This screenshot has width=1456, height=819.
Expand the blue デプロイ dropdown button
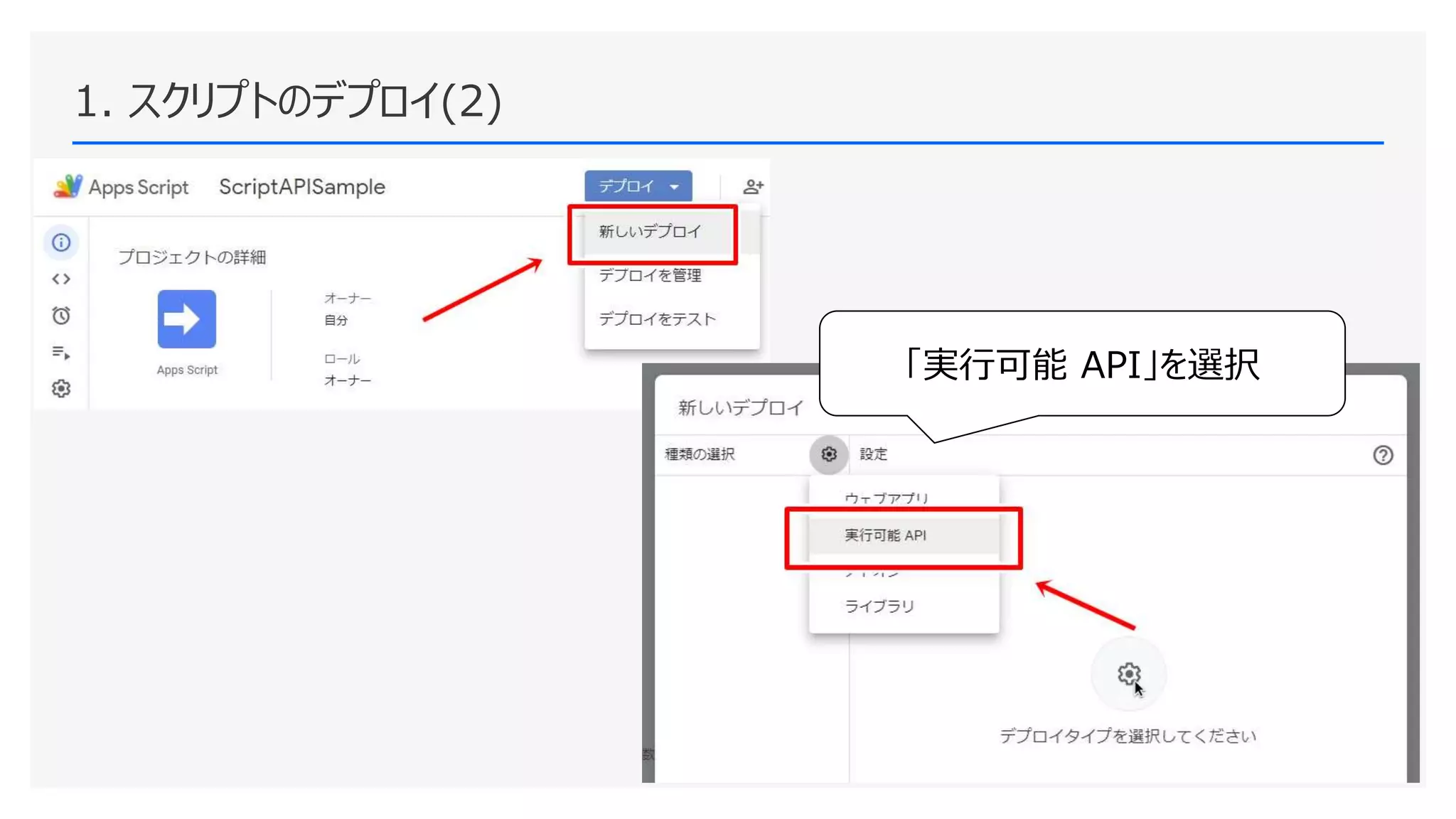pos(638,186)
